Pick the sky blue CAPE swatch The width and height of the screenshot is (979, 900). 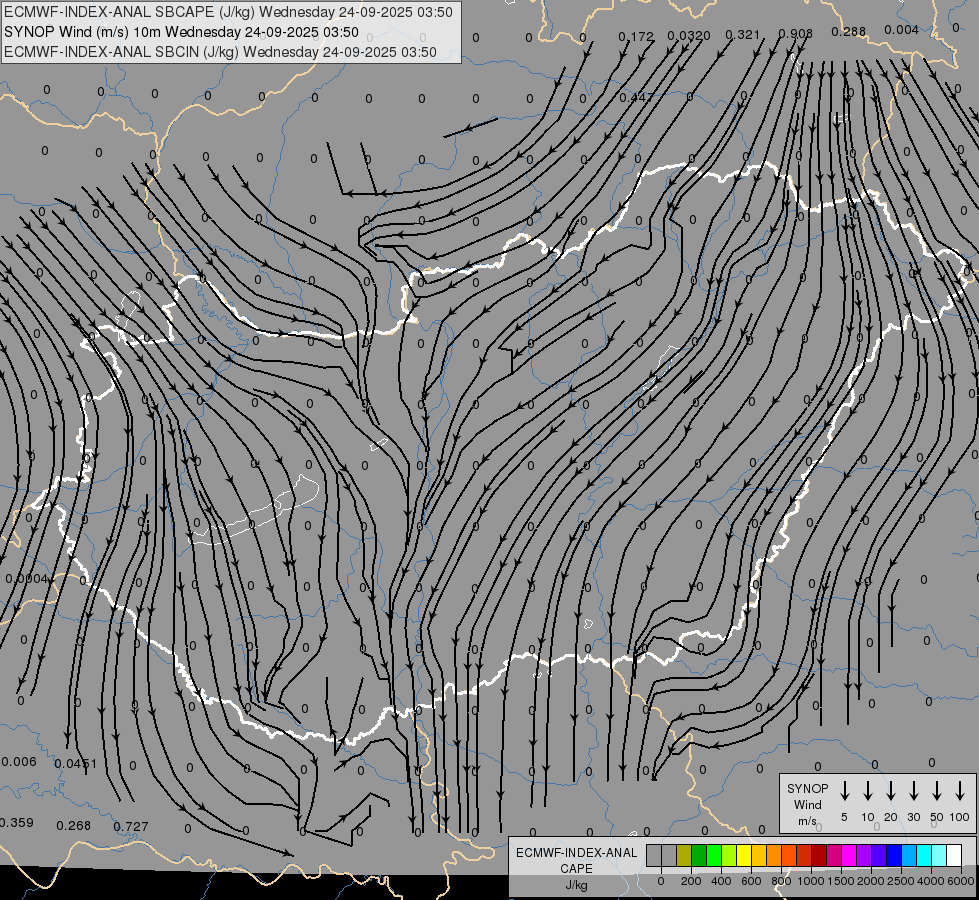click(x=909, y=855)
